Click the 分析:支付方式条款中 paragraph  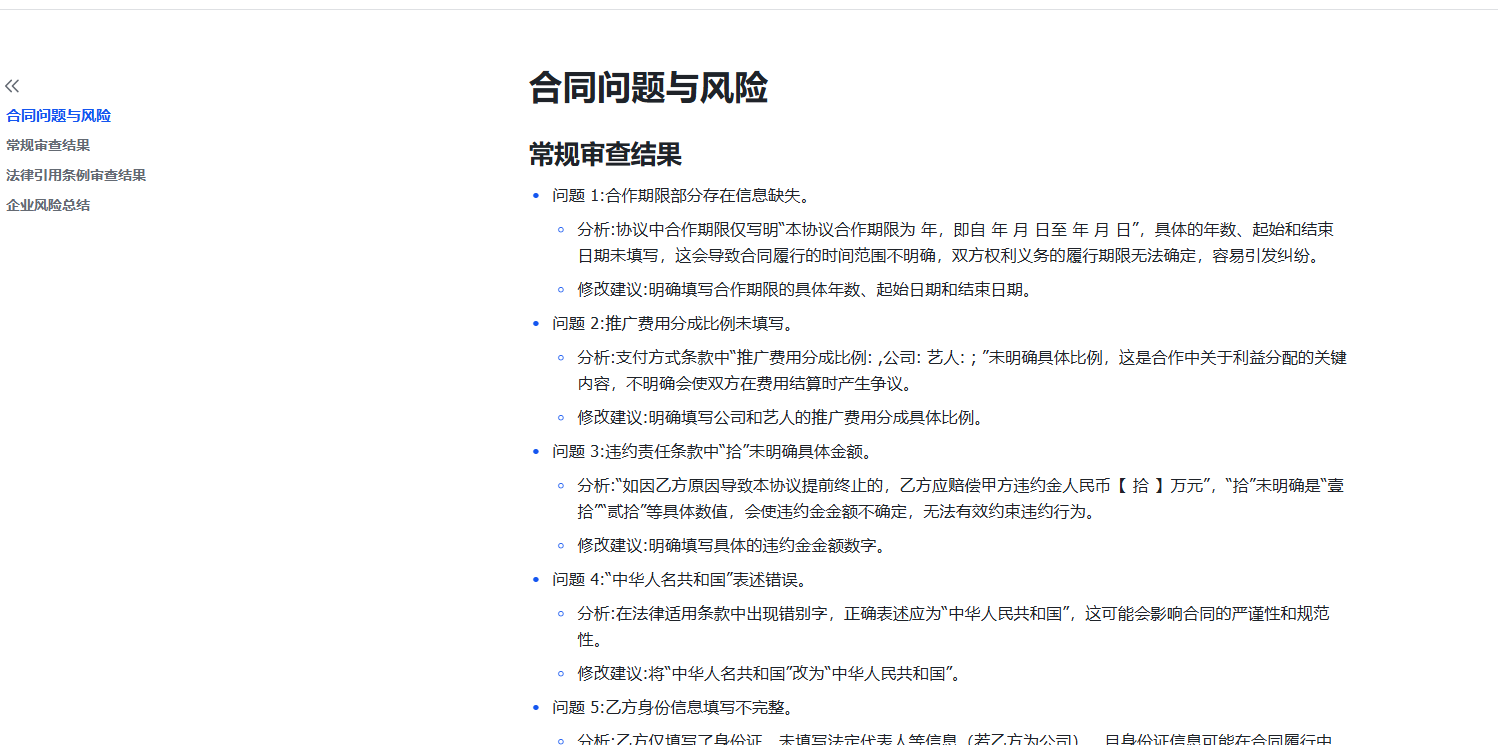[962, 370]
